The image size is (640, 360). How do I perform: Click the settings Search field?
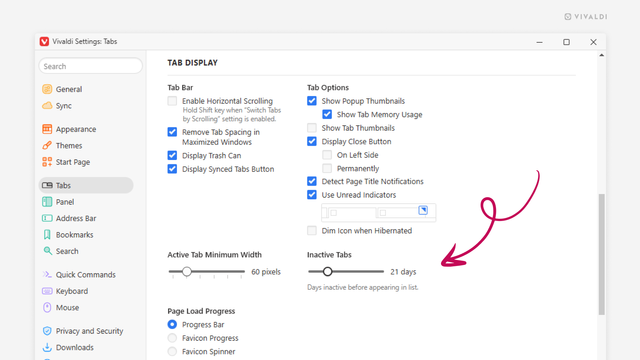coord(91,66)
